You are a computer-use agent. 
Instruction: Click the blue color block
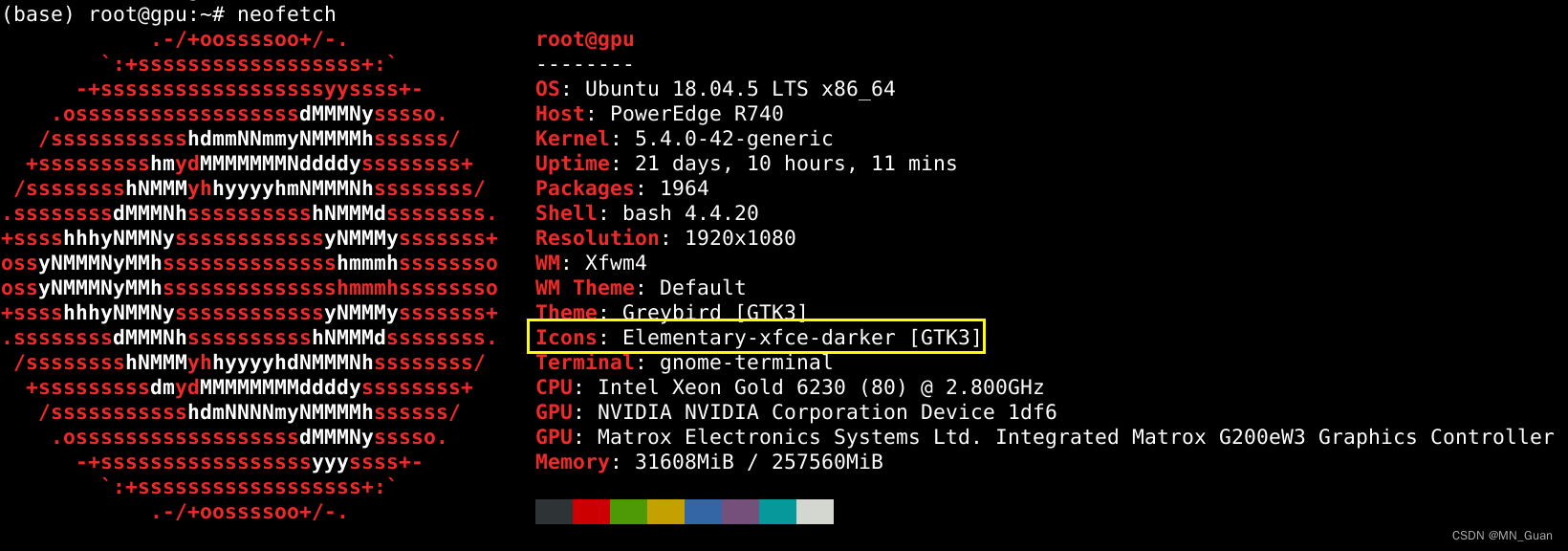click(703, 512)
